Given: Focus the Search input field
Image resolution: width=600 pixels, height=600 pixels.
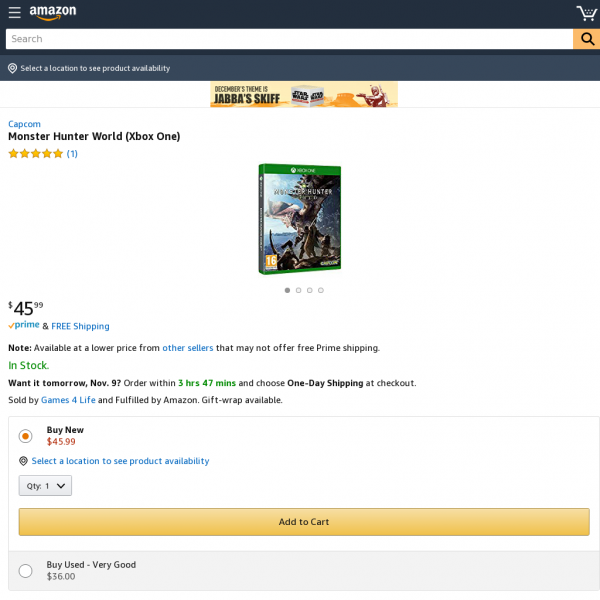Looking at the screenshot, I should pyautogui.click(x=289, y=39).
